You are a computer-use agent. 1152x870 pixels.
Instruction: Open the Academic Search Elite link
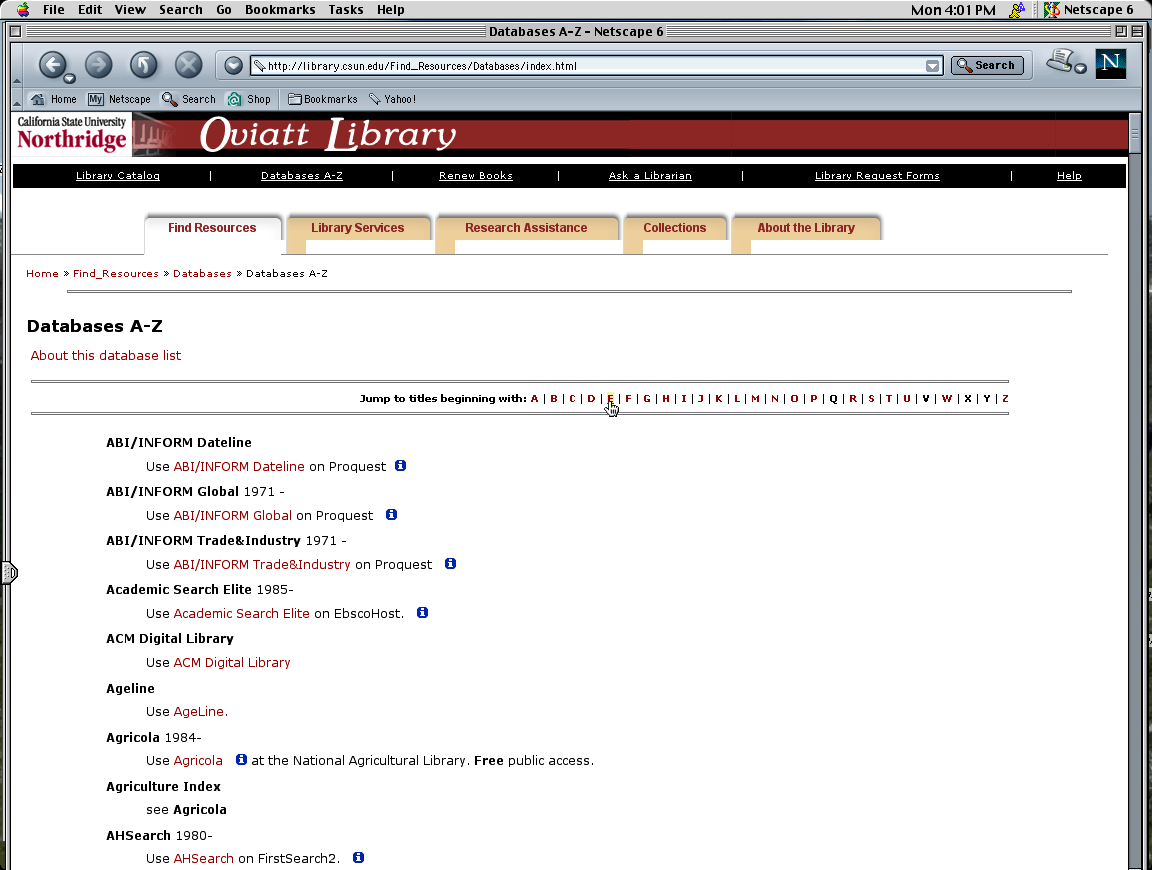point(242,614)
